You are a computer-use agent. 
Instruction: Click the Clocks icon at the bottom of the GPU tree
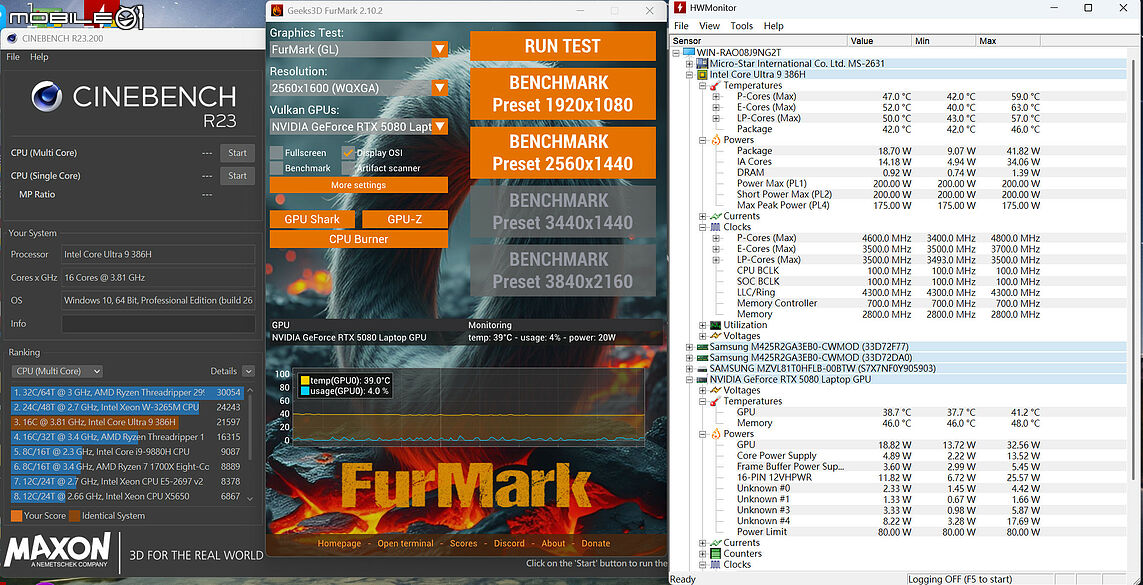pyautogui.click(x=715, y=565)
